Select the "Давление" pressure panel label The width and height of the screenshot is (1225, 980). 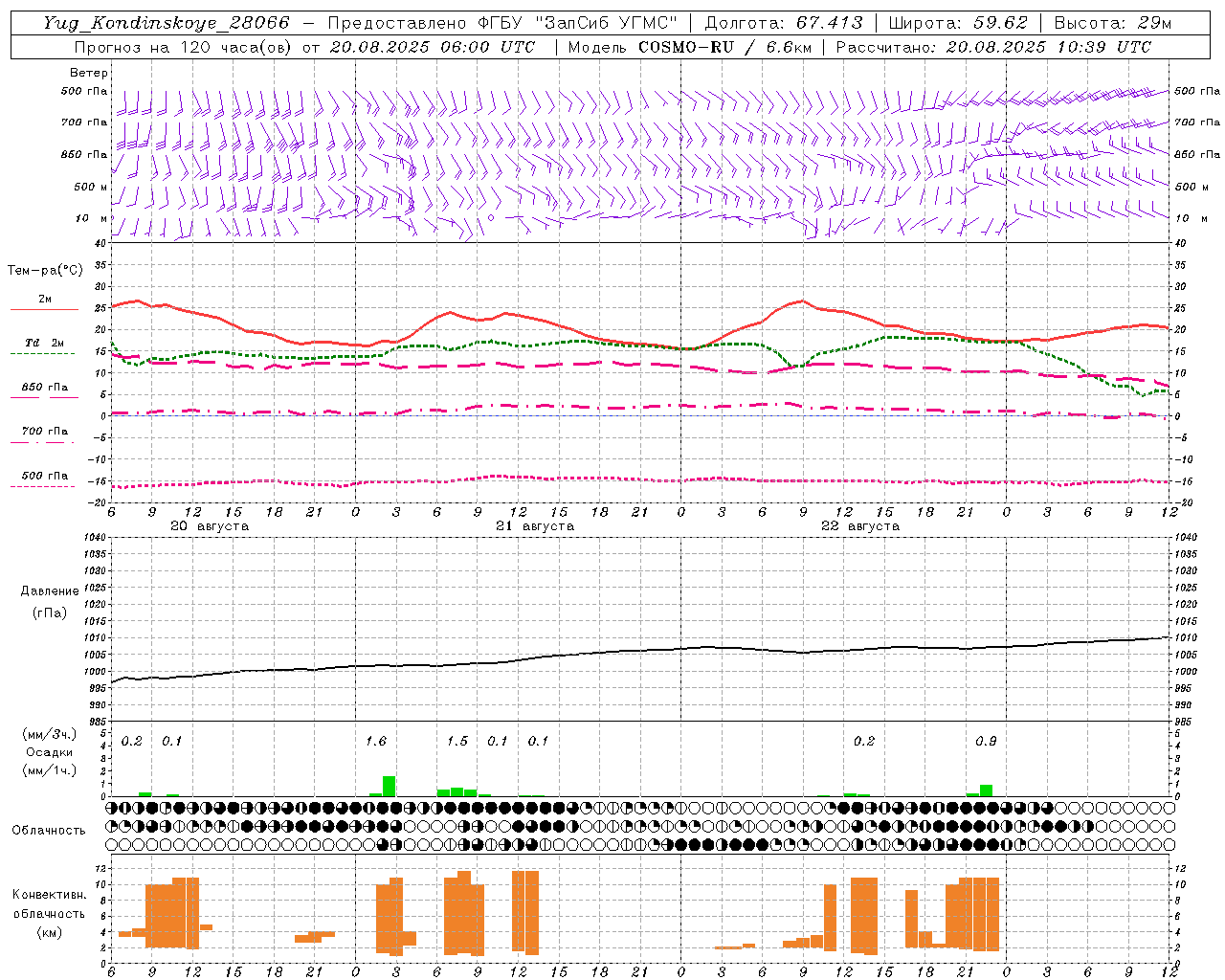coord(50,591)
